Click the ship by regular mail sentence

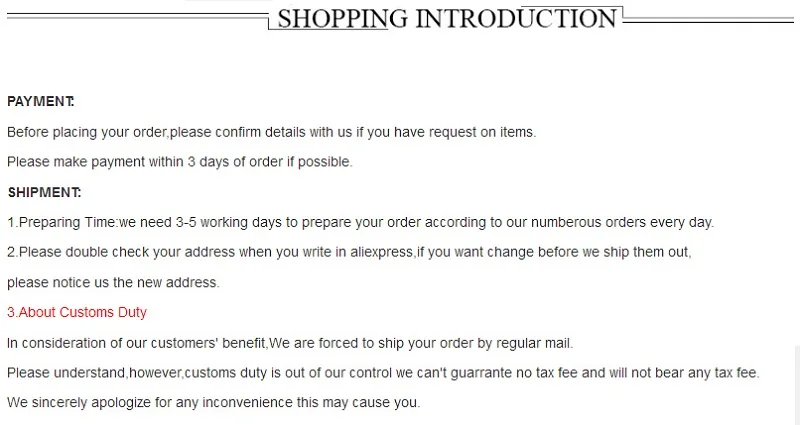pyautogui.click(x=290, y=343)
